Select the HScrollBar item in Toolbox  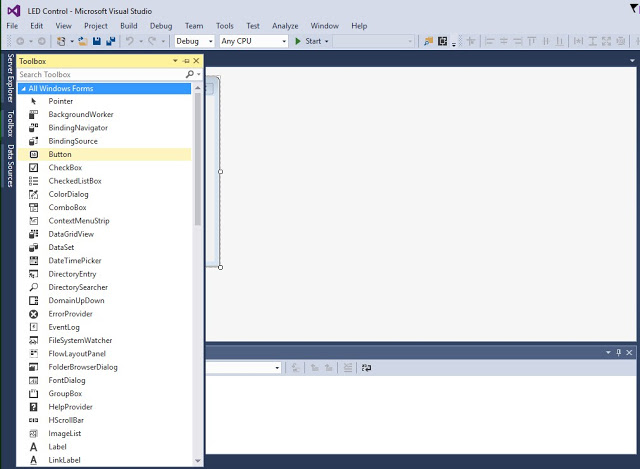[104, 420]
